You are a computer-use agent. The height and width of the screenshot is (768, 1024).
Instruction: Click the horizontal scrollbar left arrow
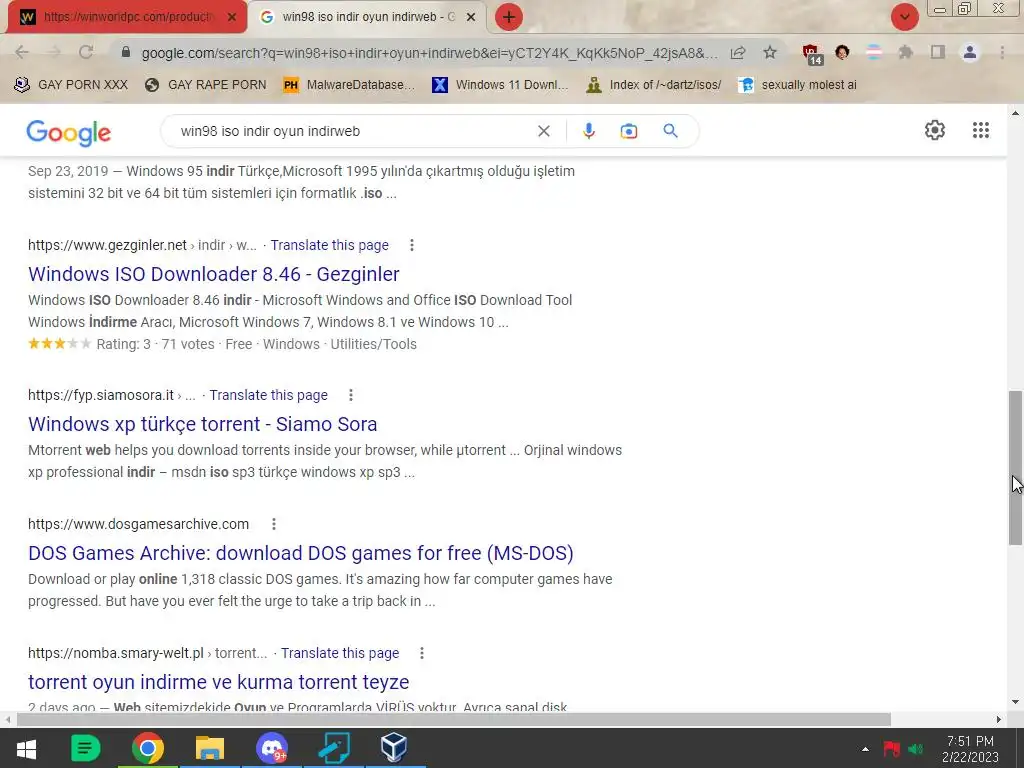pyautogui.click(x=8, y=719)
